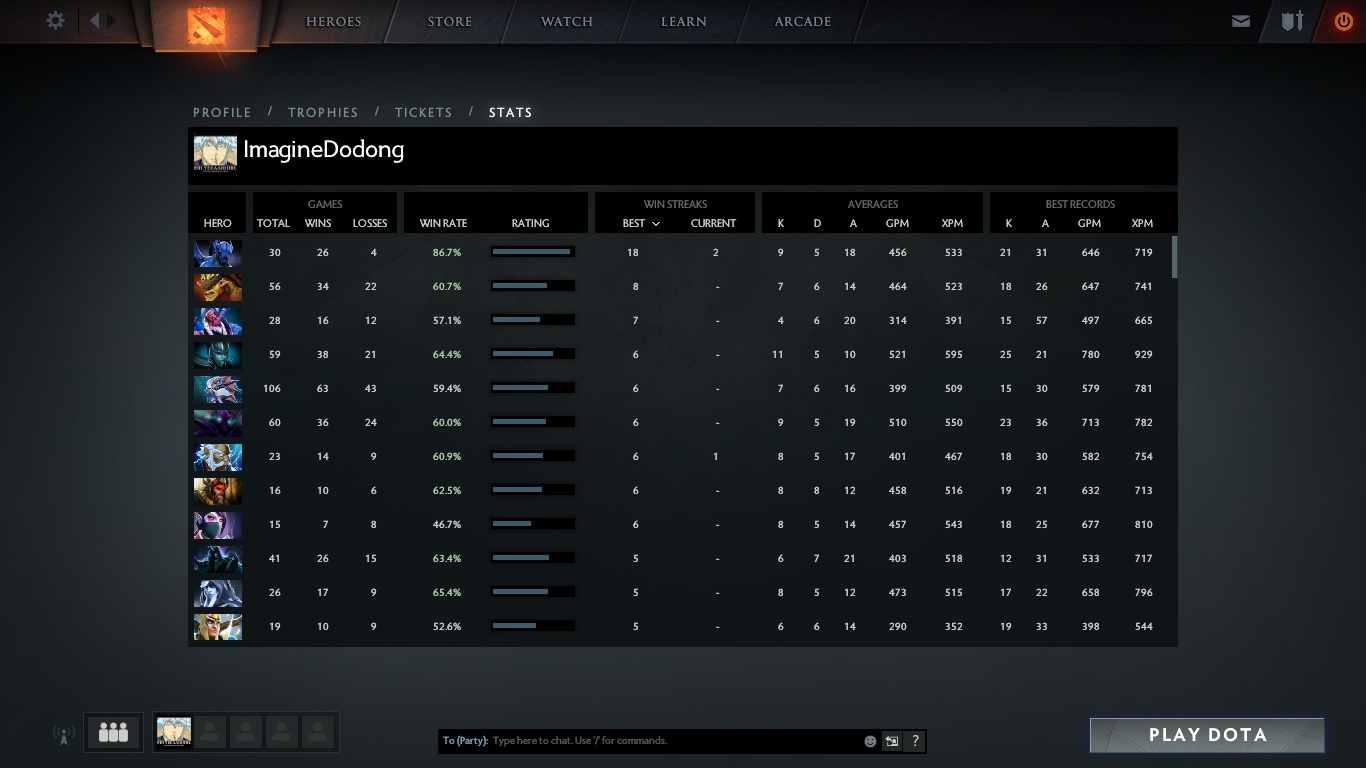Open the WATCH menu
The height and width of the screenshot is (768, 1366).
click(x=567, y=21)
